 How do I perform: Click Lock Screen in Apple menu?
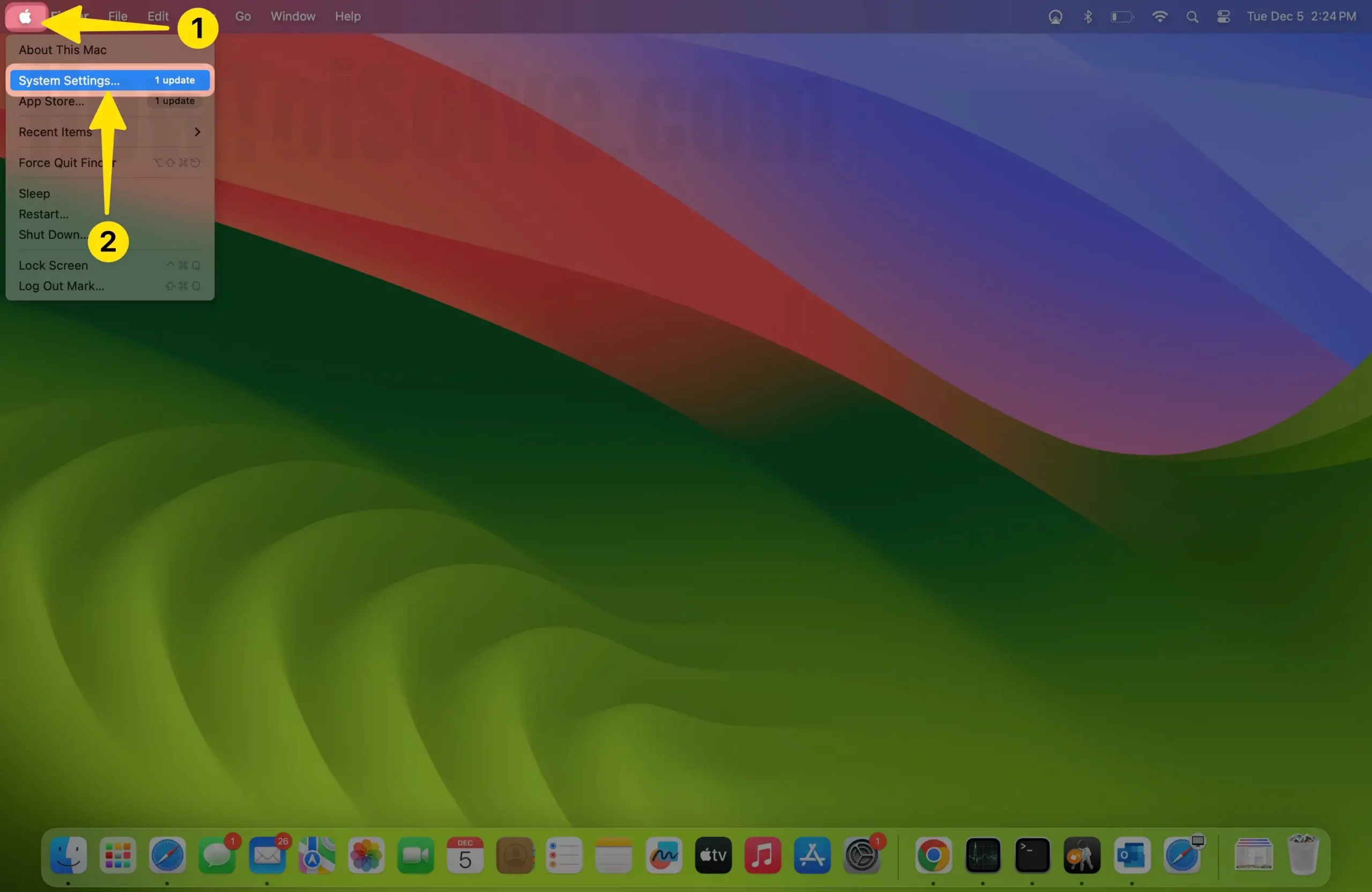pyautogui.click(x=53, y=266)
